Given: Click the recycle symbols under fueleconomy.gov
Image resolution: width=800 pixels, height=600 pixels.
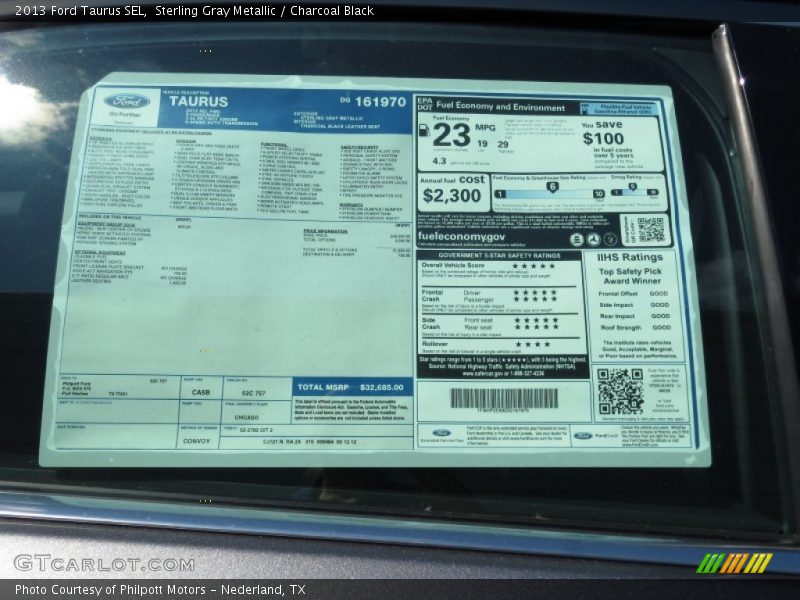Looking at the screenshot, I should (x=592, y=241).
